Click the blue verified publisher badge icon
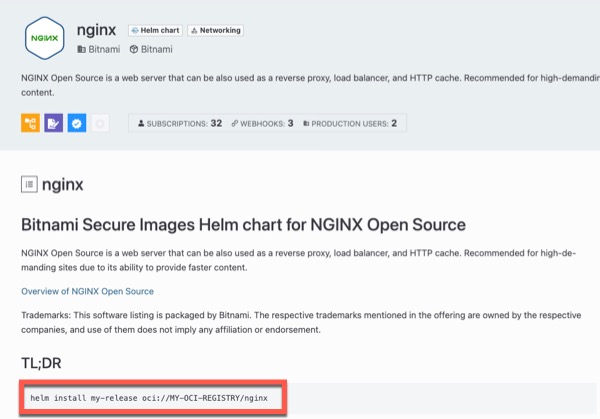Image resolution: width=600 pixels, height=419 pixels. pyautogui.click(x=77, y=123)
